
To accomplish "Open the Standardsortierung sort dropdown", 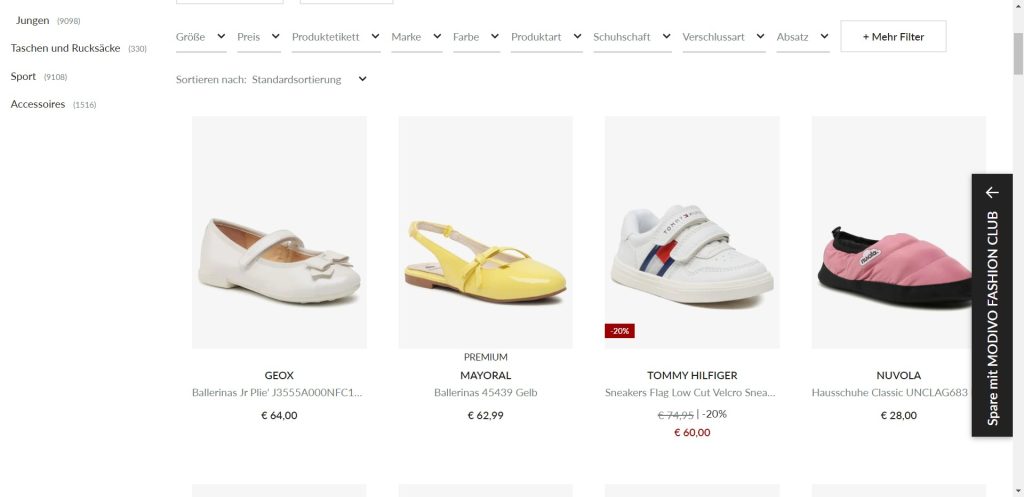I will [x=309, y=79].
